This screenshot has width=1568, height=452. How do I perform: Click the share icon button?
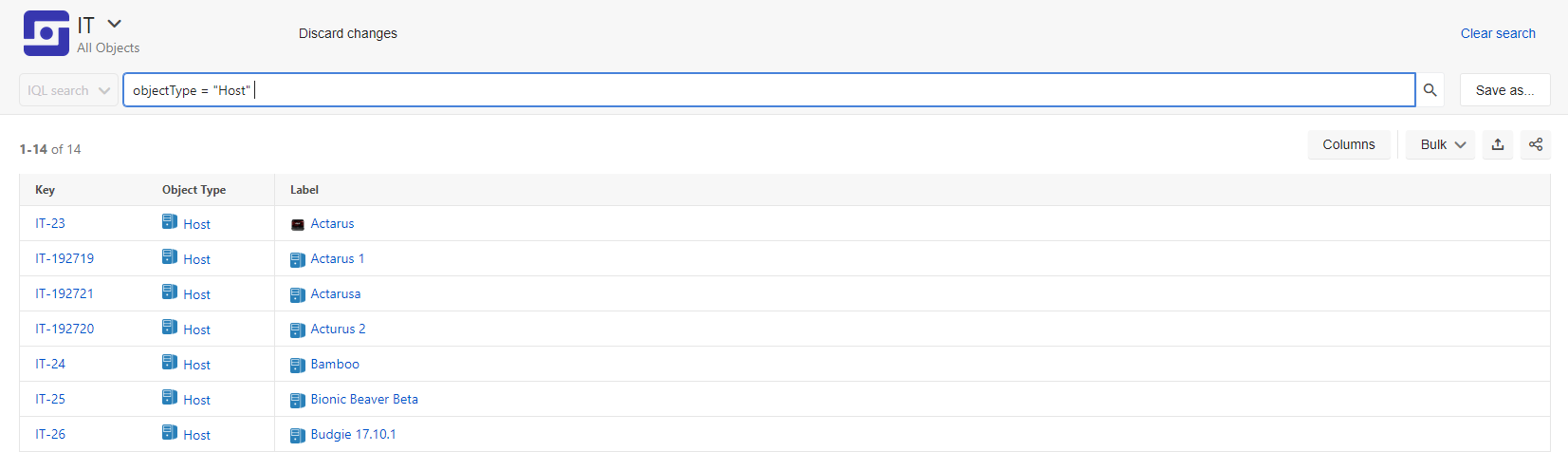pos(1536,144)
